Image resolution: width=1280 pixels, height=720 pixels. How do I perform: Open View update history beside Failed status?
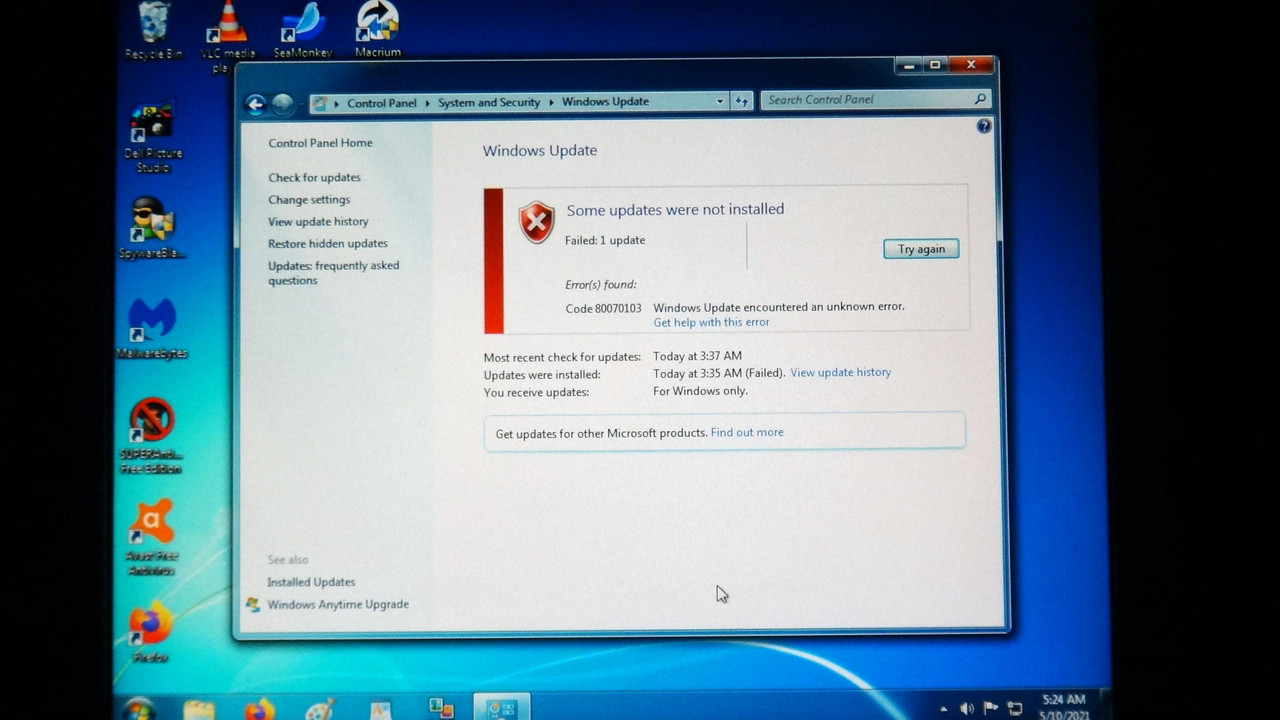[x=840, y=372]
